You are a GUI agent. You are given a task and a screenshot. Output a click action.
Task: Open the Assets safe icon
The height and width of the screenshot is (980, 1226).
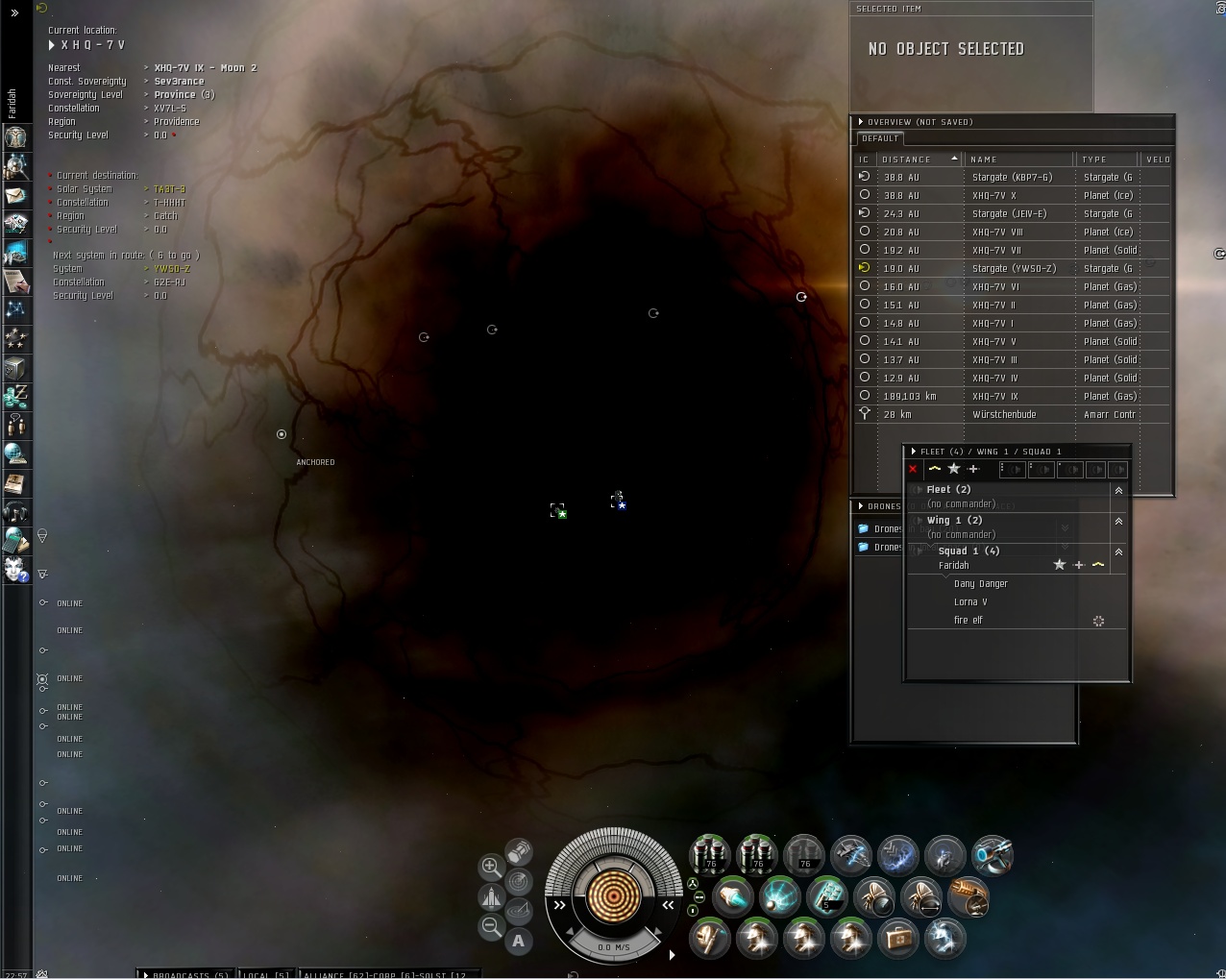click(15, 368)
